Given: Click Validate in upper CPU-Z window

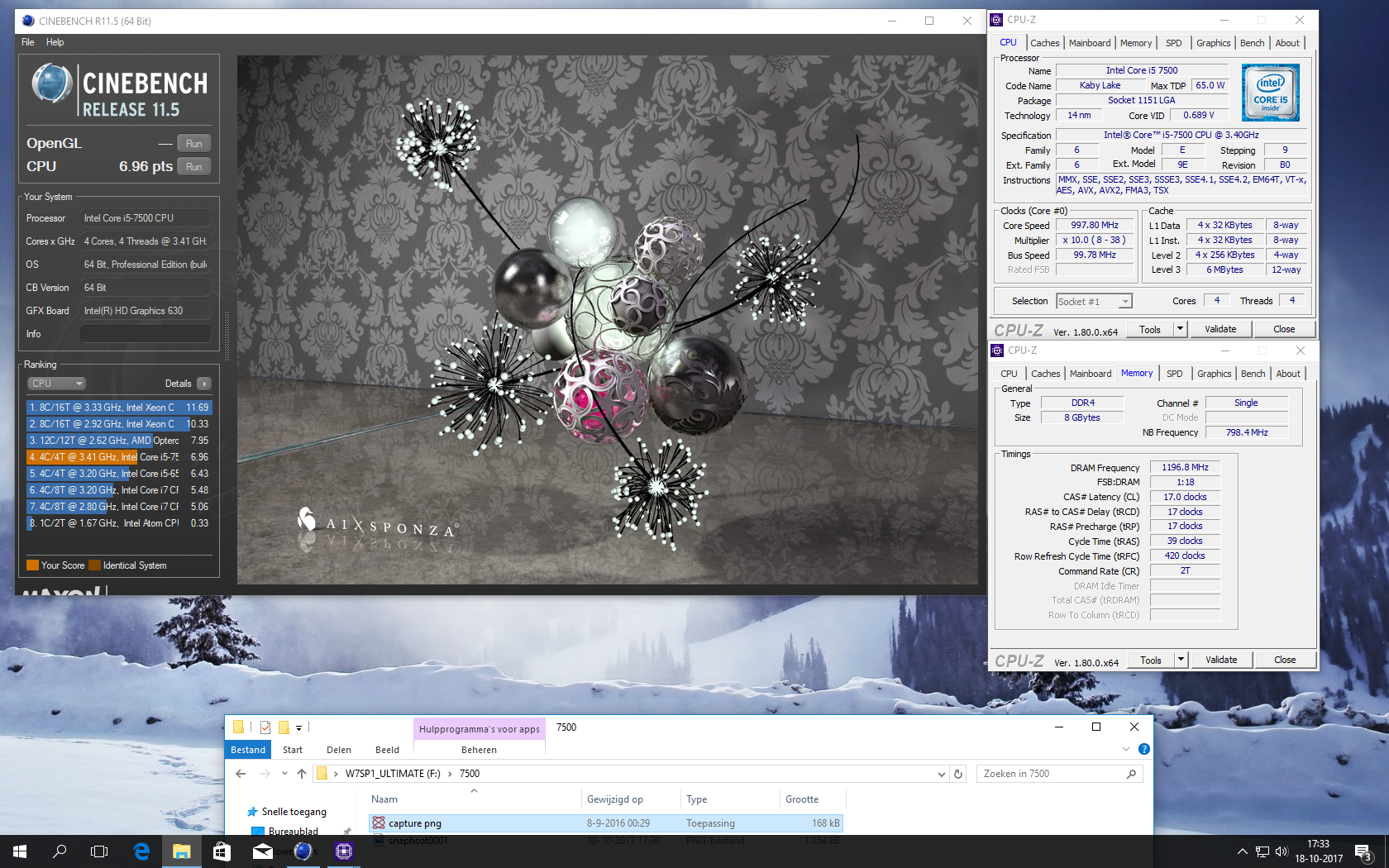Looking at the screenshot, I should click(1220, 329).
